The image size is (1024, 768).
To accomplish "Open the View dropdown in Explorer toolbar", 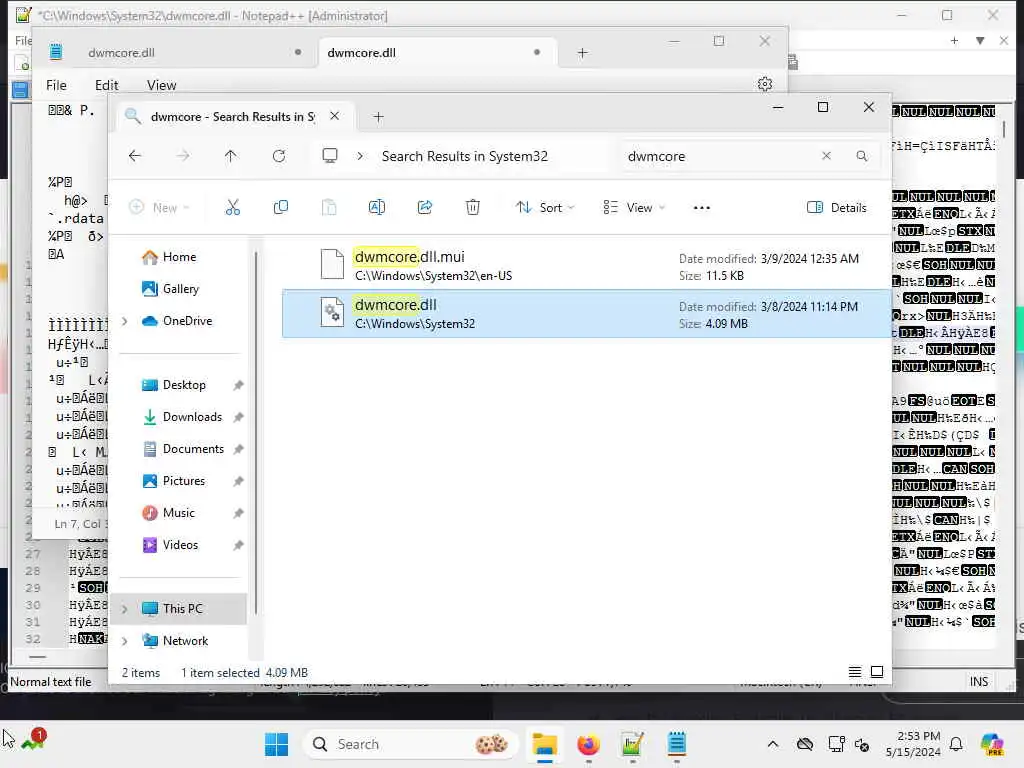I will [x=634, y=208].
